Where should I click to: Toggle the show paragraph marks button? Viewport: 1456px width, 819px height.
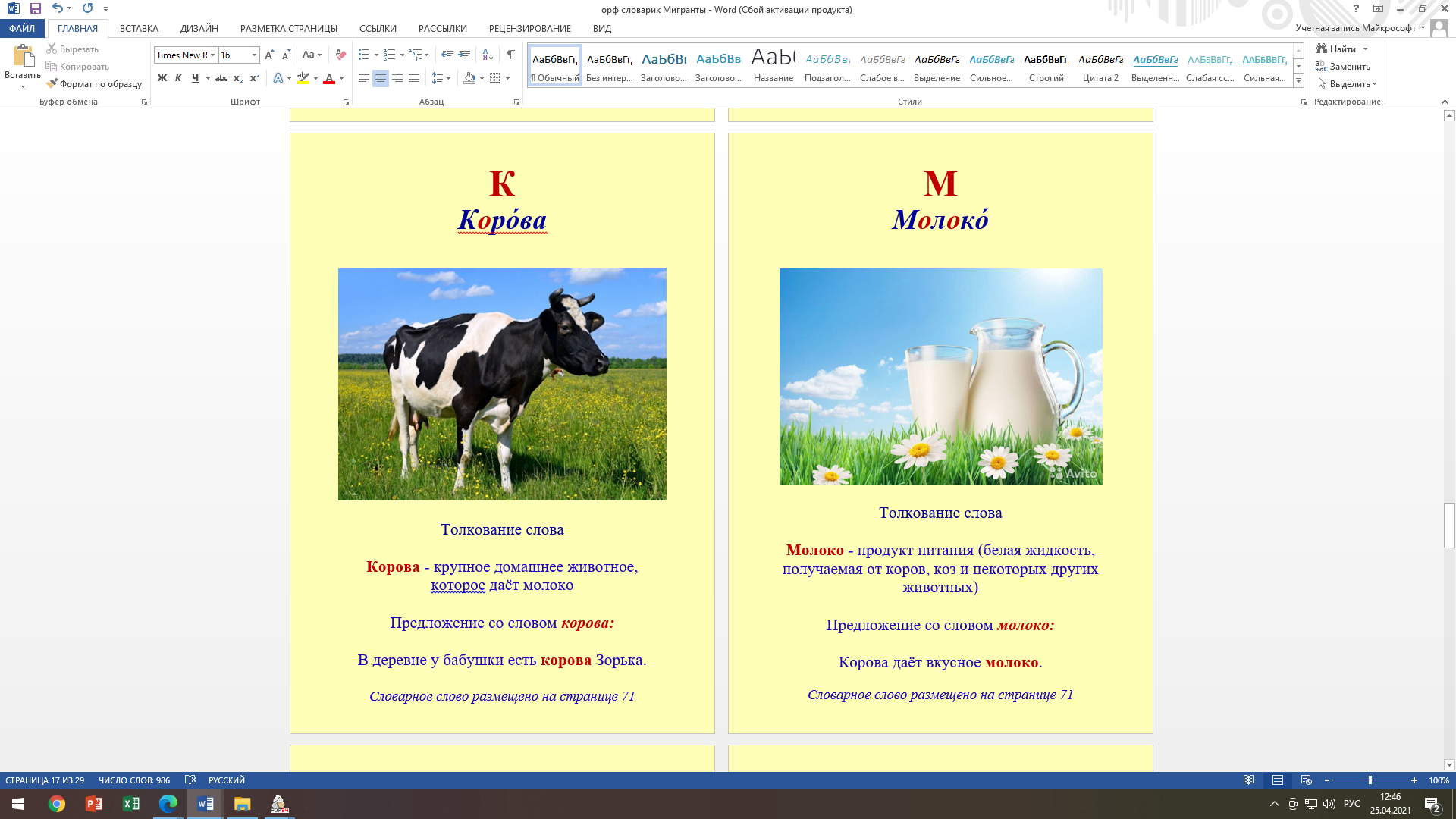(511, 55)
